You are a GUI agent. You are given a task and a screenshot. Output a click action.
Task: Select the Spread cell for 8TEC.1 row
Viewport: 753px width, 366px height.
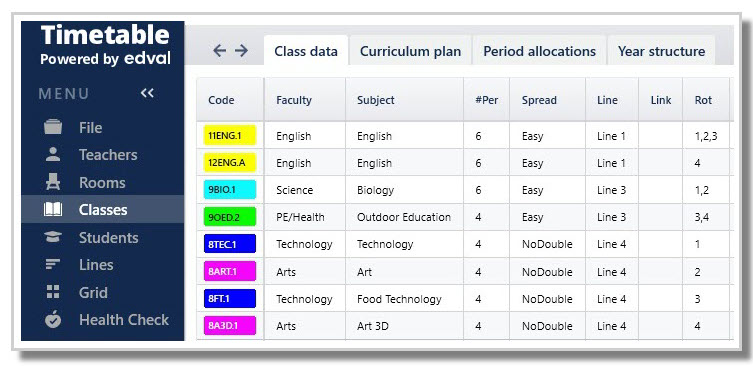point(547,244)
